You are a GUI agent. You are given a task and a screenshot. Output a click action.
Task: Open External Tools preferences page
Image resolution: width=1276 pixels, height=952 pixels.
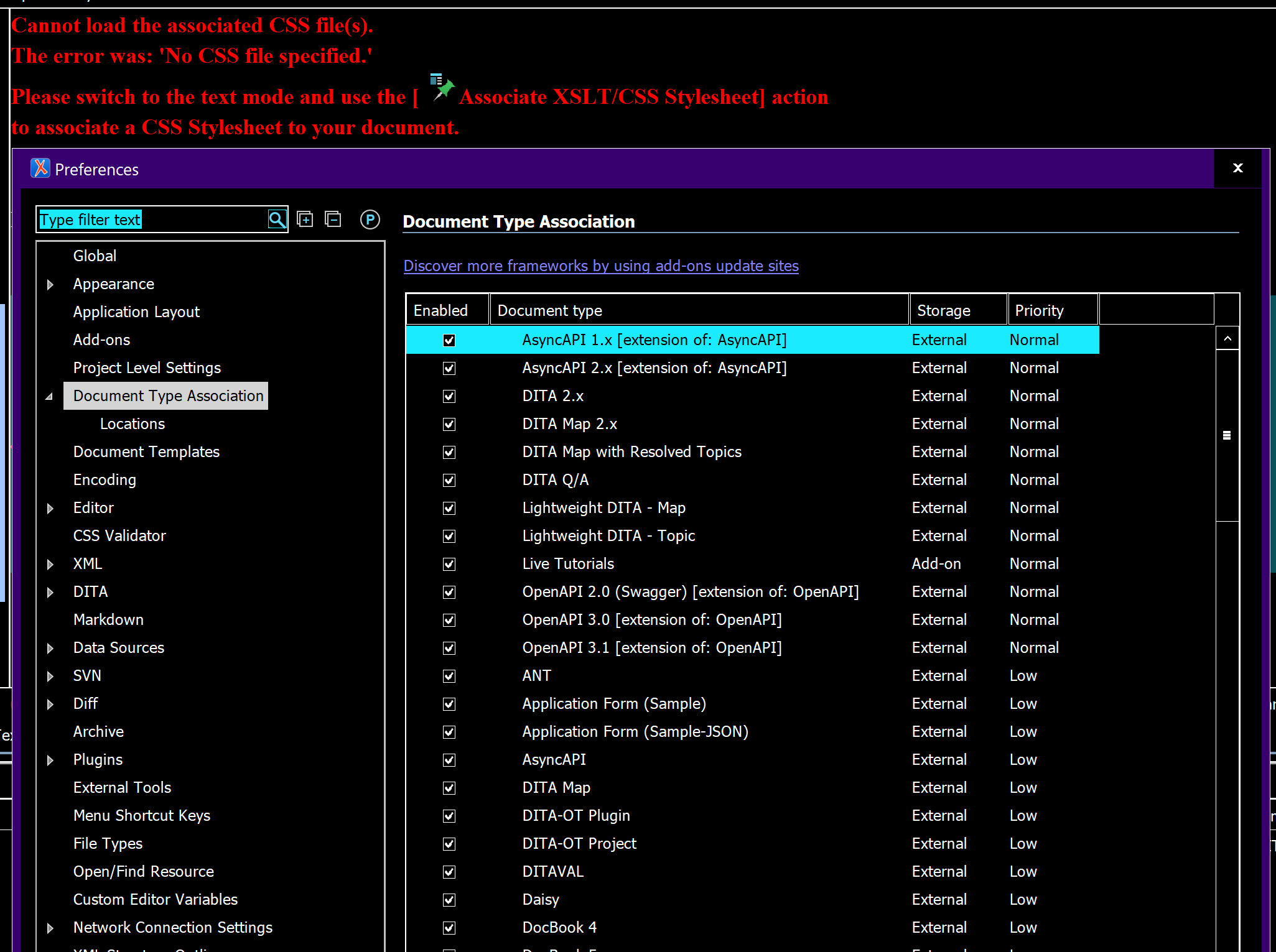click(122, 788)
